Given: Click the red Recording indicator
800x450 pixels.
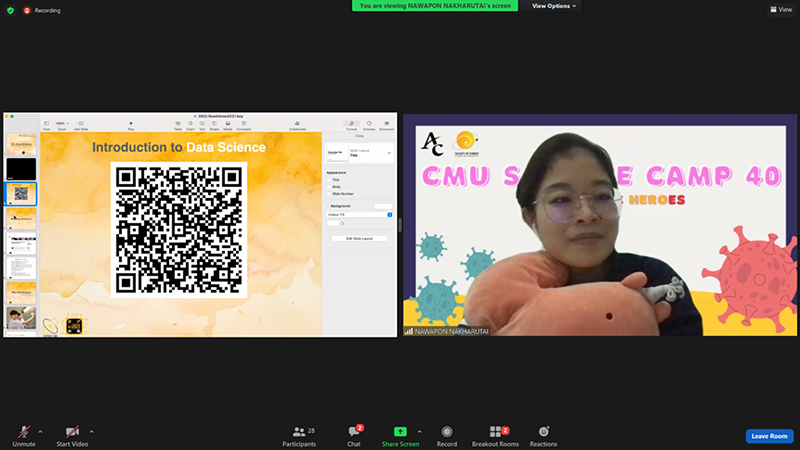Looking at the screenshot, I should coord(42,10).
